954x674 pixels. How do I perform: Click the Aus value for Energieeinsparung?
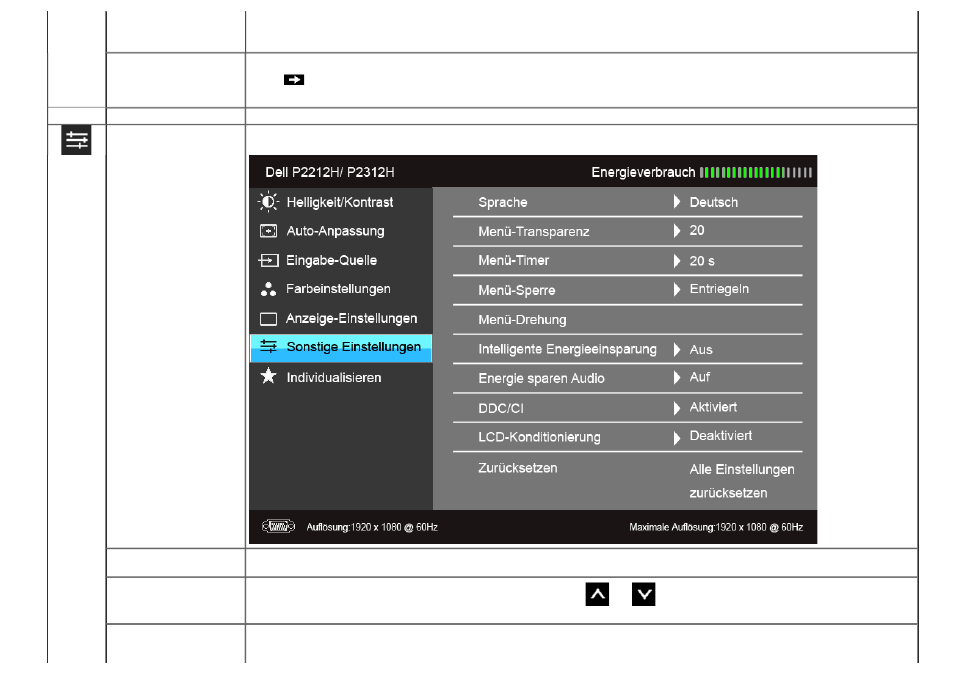[701, 350]
